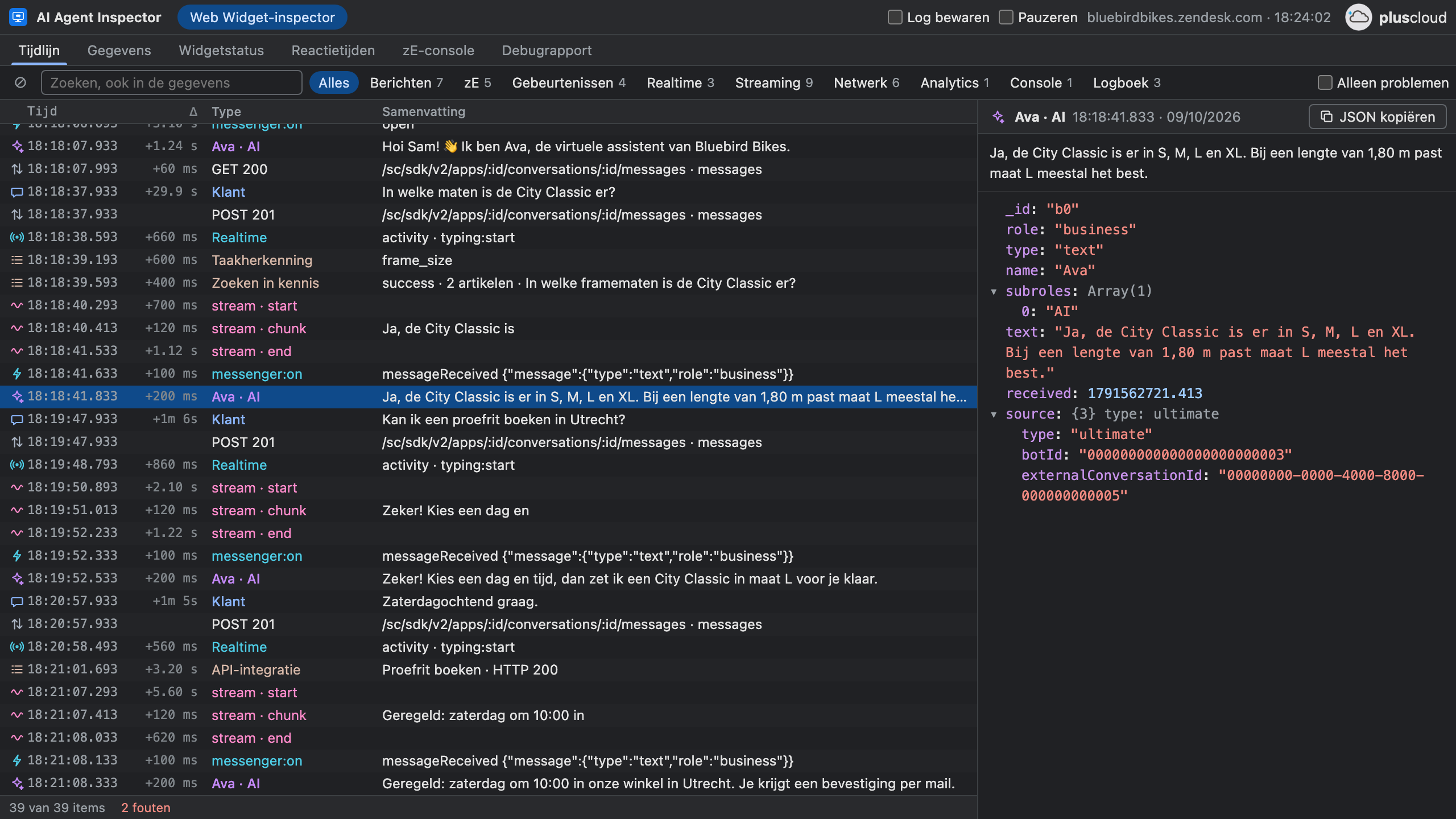This screenshot has width=1456, height=819.
Task: Filter timeline by Gebeurtenissen 4
Action: pos(569,82)
